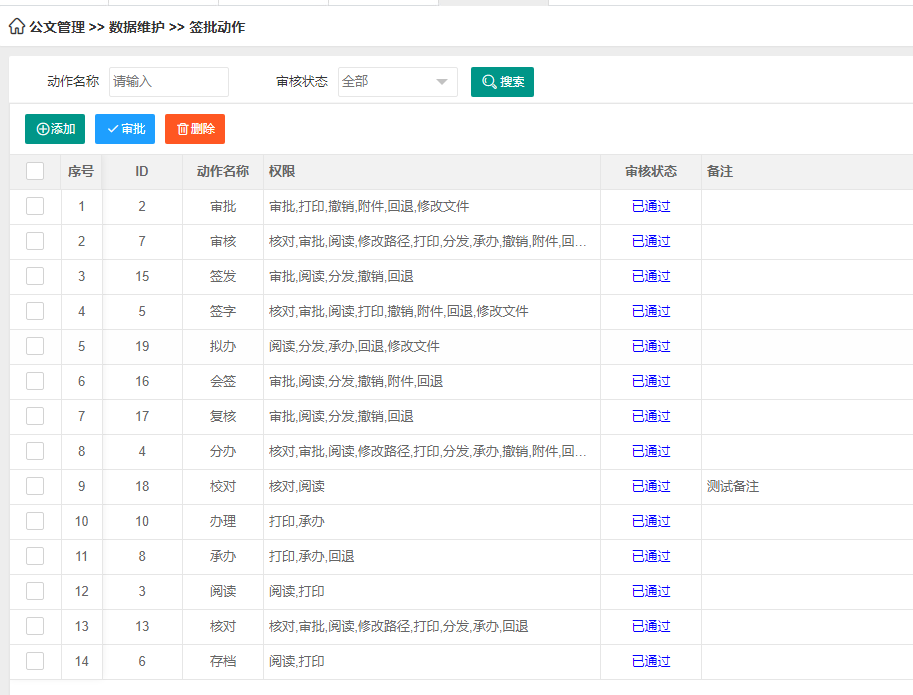This screenshot has width=913, height=695.
Task: Check the row for 拟办 action
Action: (35, 346)
